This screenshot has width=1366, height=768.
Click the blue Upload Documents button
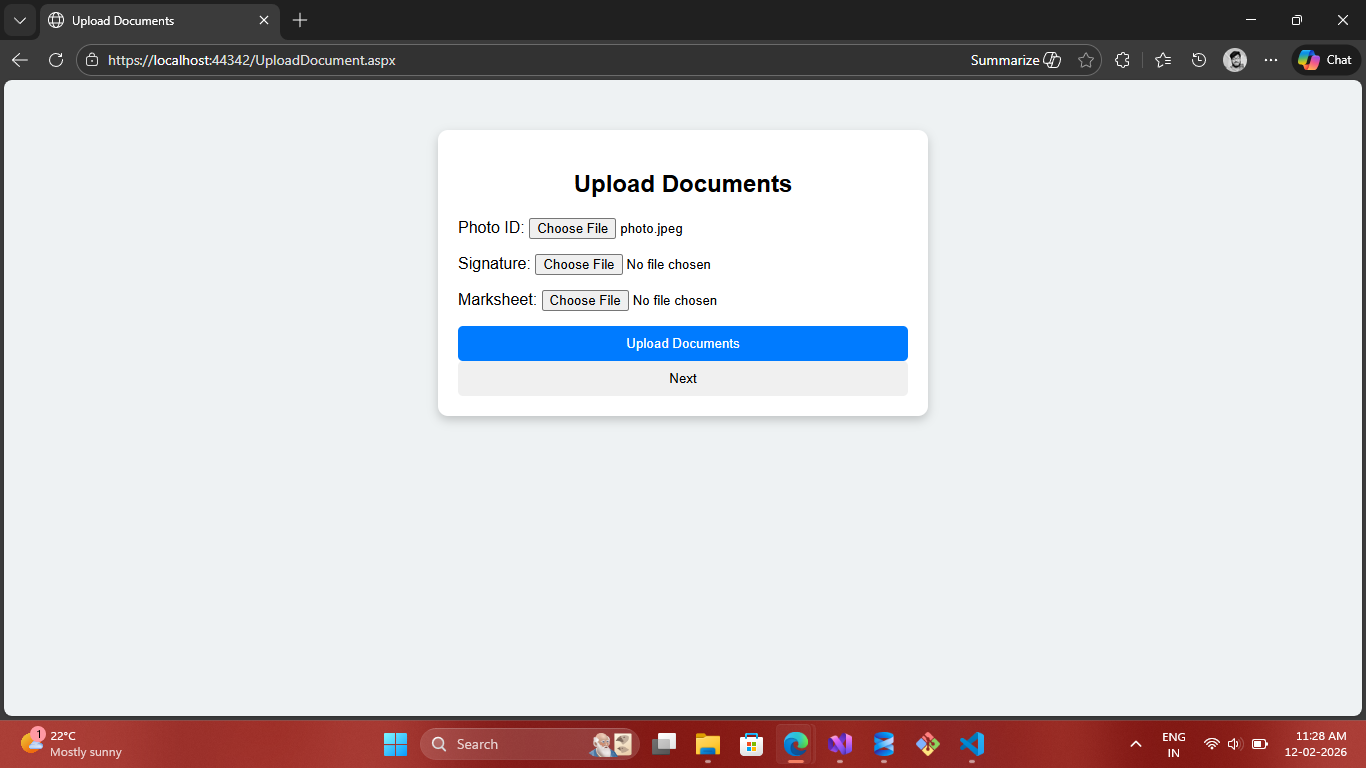click(683, 343)
